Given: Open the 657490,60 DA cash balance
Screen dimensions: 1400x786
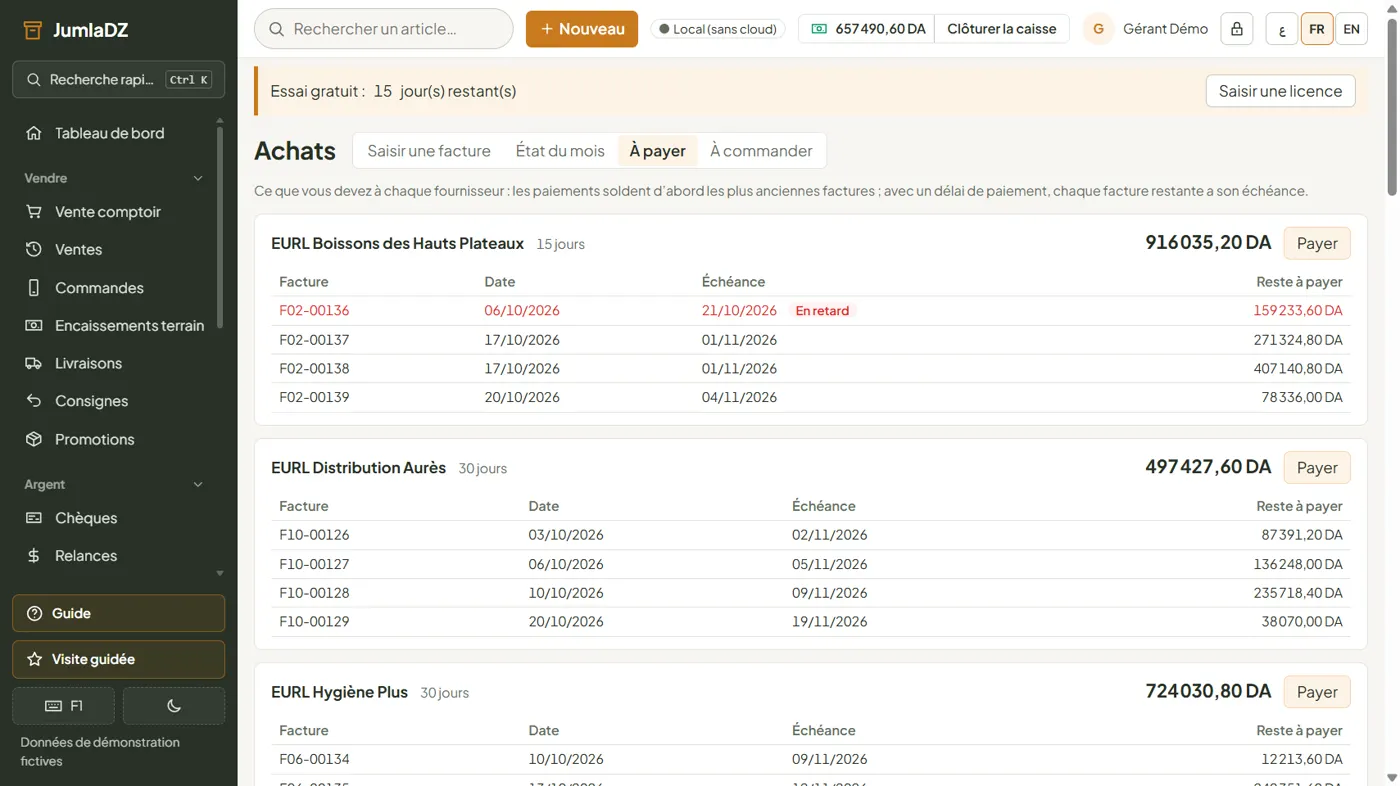Looking at the screenshot, I should (867, 29).
